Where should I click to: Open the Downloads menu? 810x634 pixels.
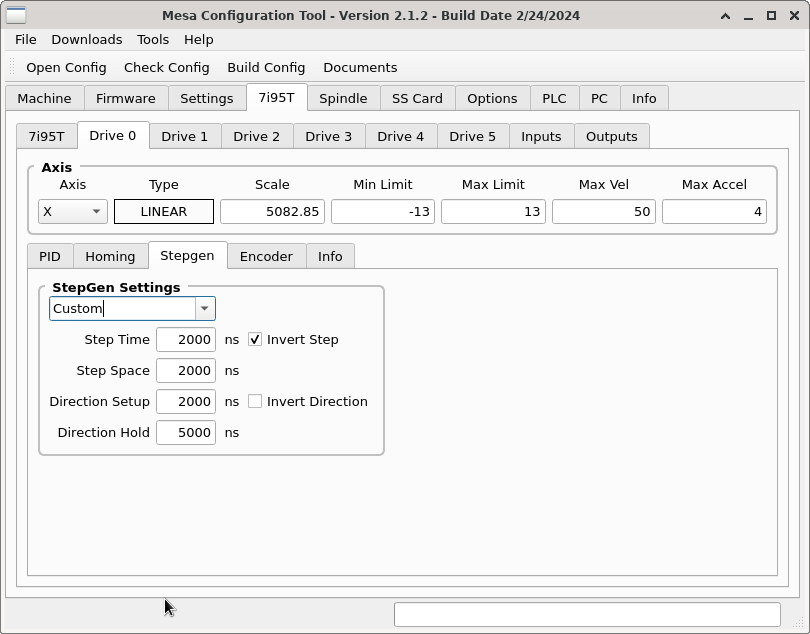[86, 40]
